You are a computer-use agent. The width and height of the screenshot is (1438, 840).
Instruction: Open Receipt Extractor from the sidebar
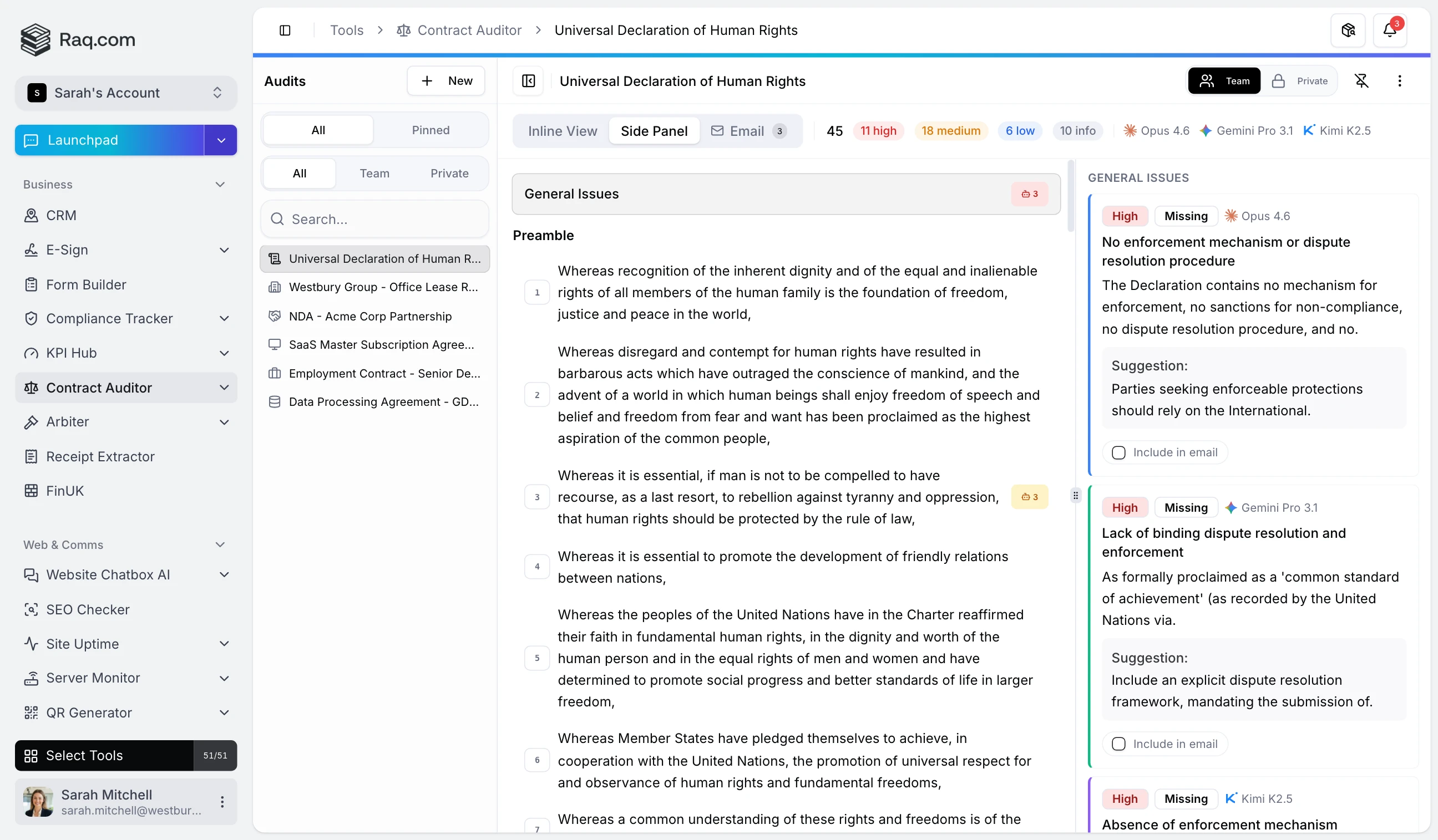click(x=100, y=456)
